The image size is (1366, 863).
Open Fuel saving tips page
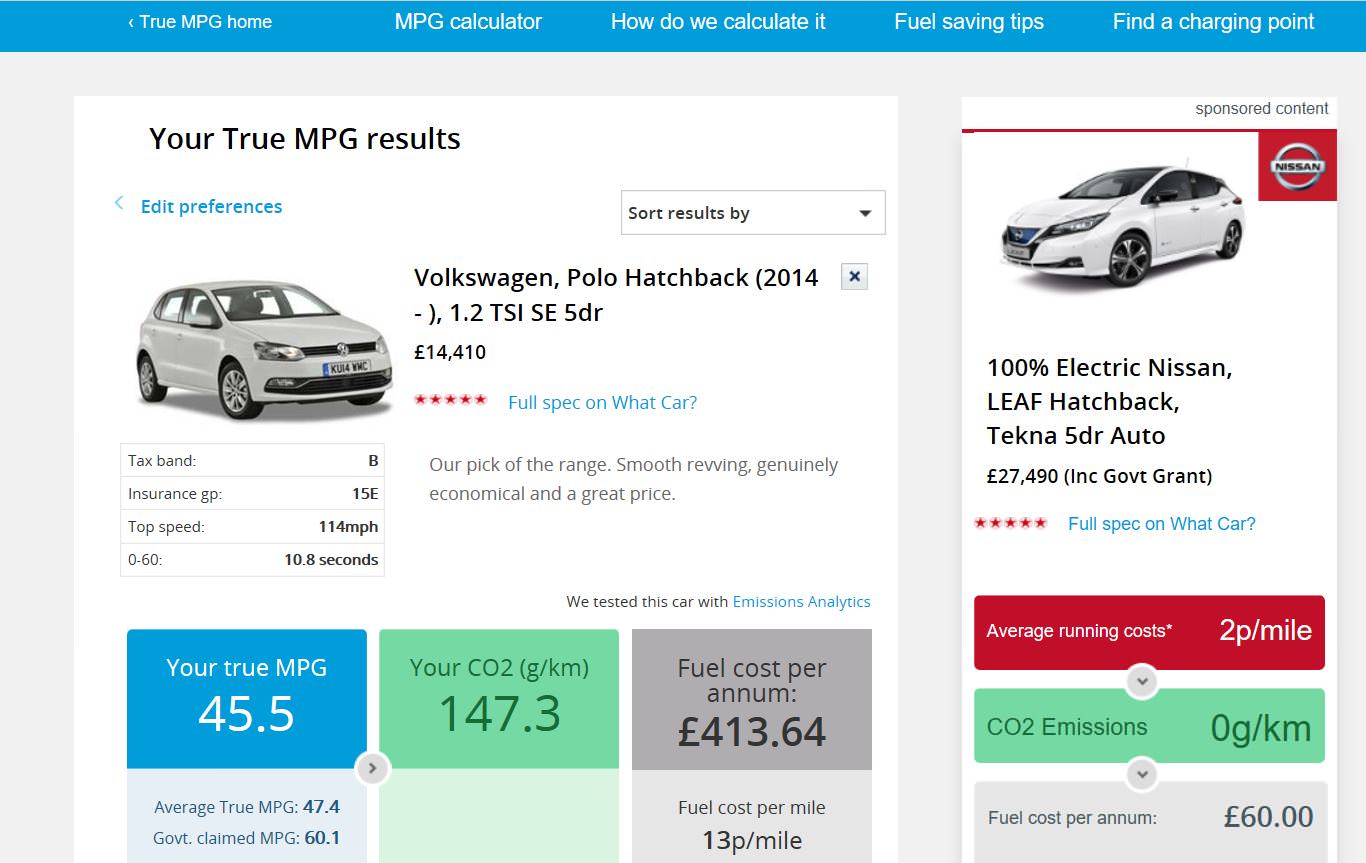tap(969, 22)
